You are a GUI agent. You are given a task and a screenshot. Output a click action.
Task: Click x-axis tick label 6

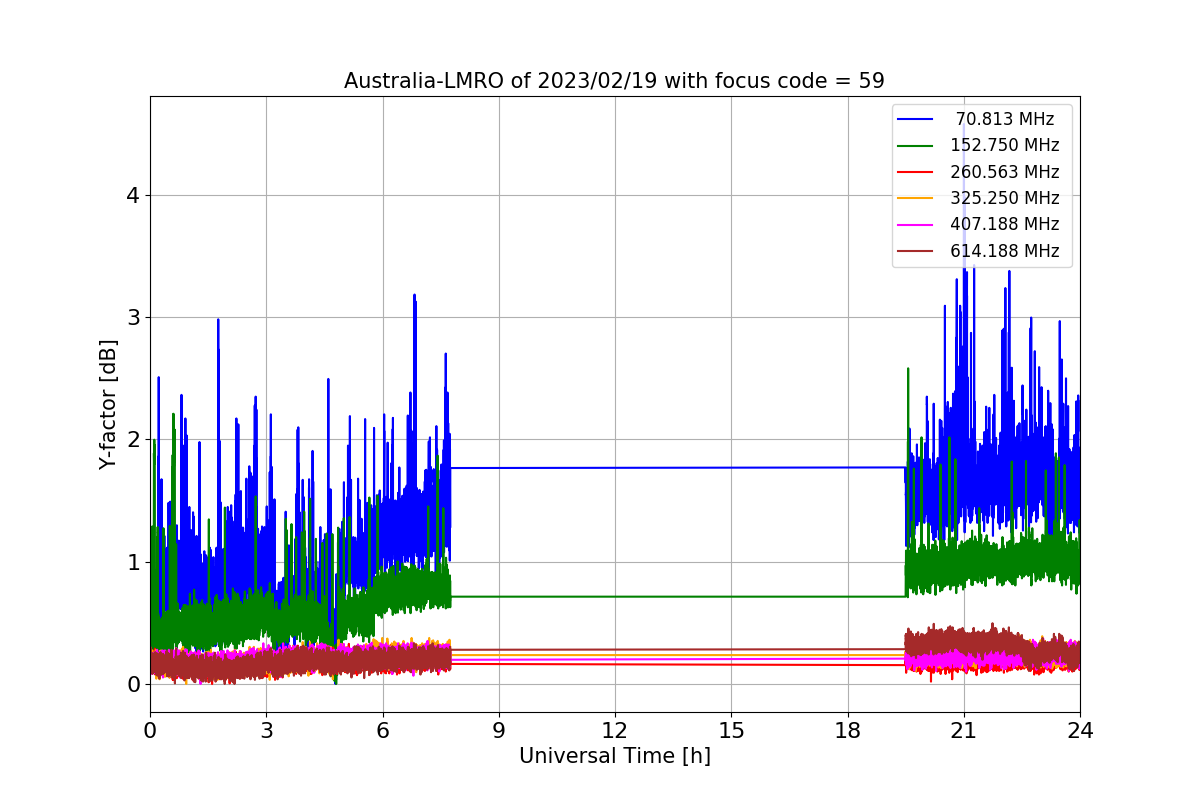tap(382, 731)
